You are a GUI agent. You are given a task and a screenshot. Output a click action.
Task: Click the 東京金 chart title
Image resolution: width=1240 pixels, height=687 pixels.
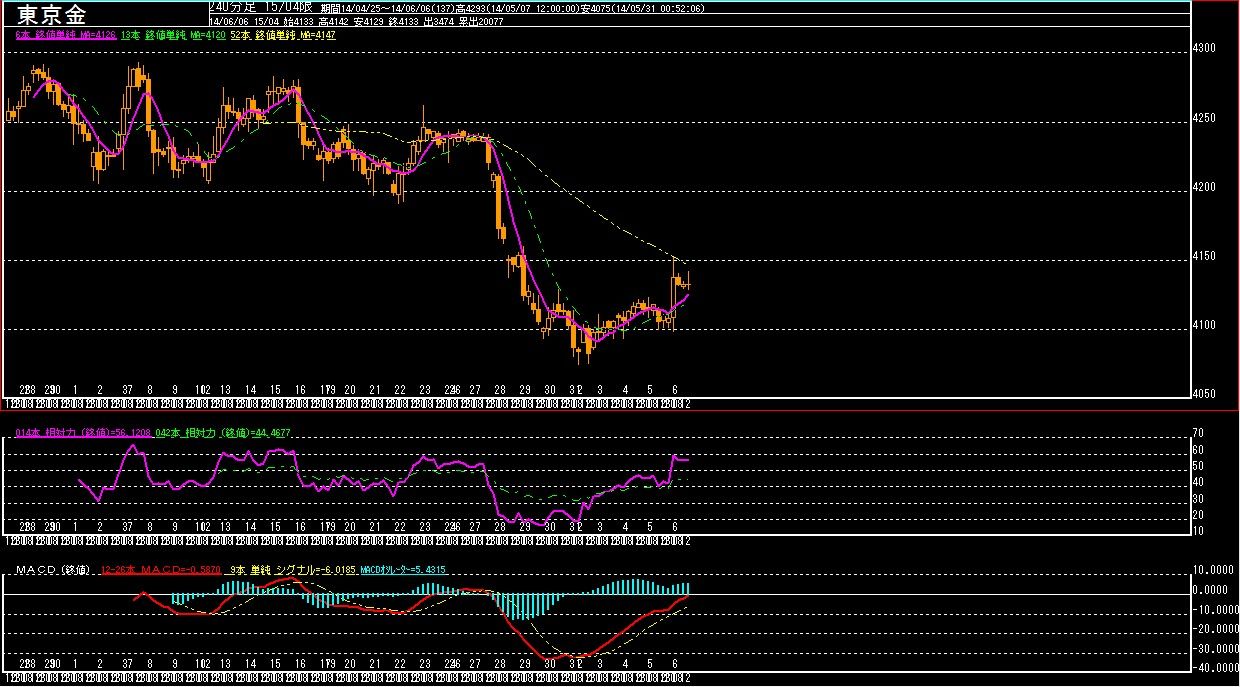[x=53, y=14]
